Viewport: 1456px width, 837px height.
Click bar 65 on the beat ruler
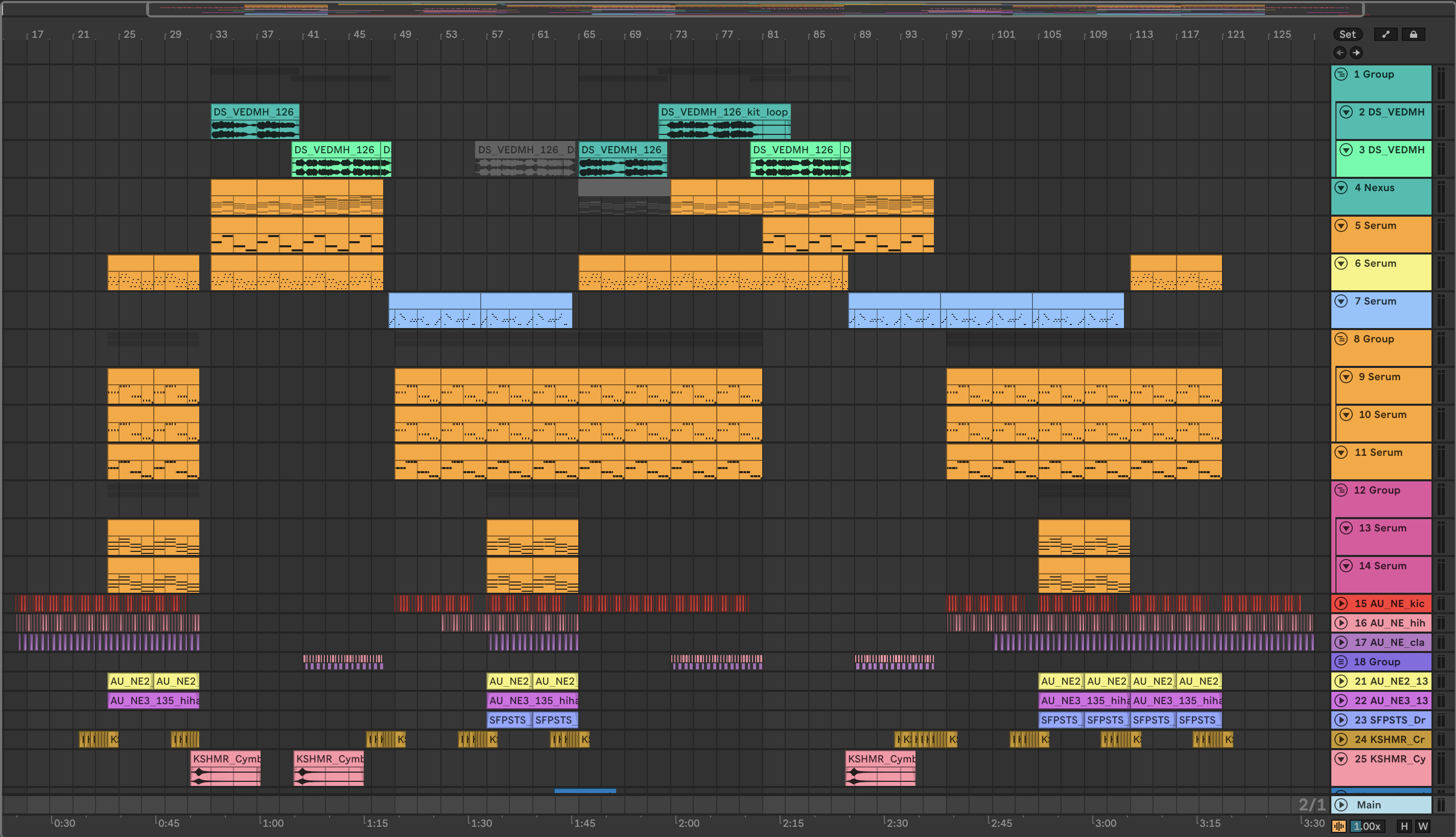pyautogui.click(x=589, y=35)
